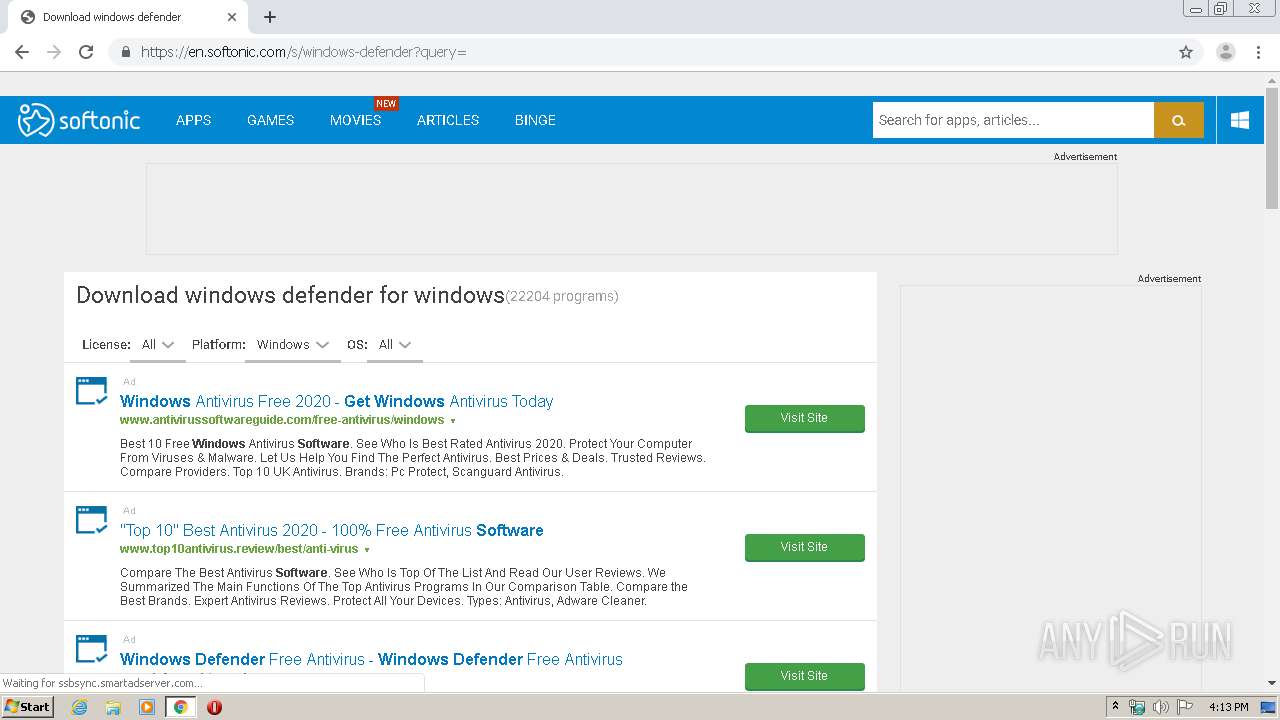Screen dimensions: 1280x720
Task: Launch media player from taskbar
Action: point(147,707)
